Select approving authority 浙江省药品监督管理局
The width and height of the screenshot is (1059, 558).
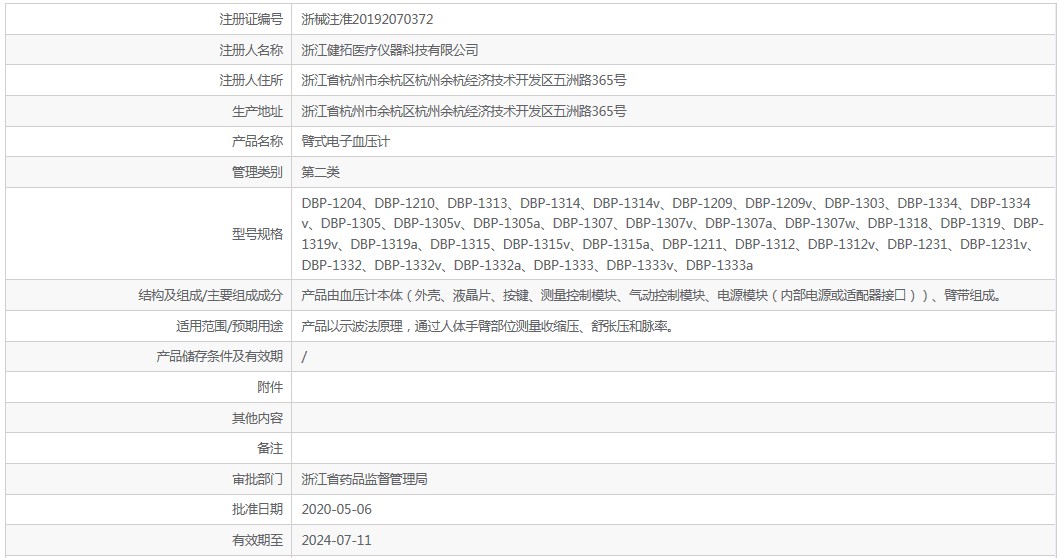[x=364, y=479]
